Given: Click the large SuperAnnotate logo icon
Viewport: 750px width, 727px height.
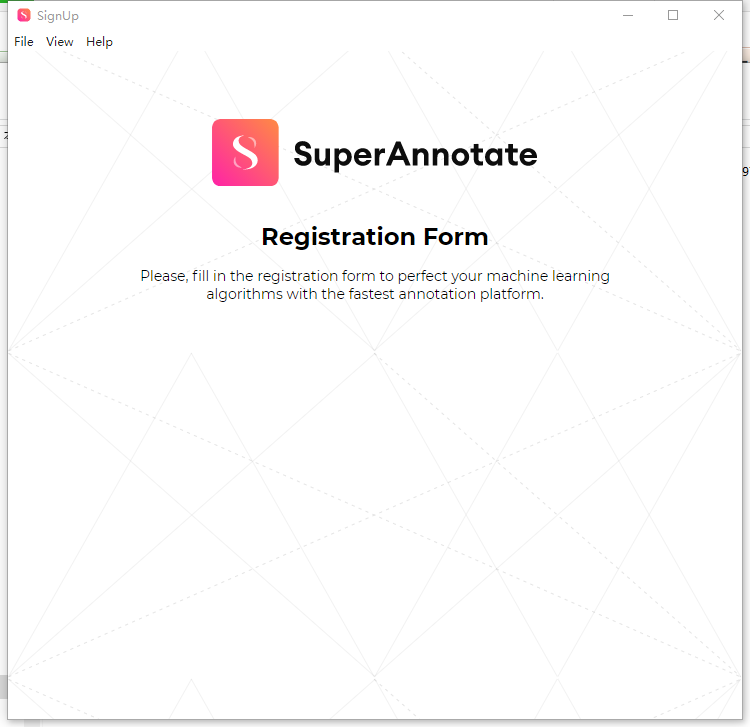Looking at the screenshot, I should 245,153.
